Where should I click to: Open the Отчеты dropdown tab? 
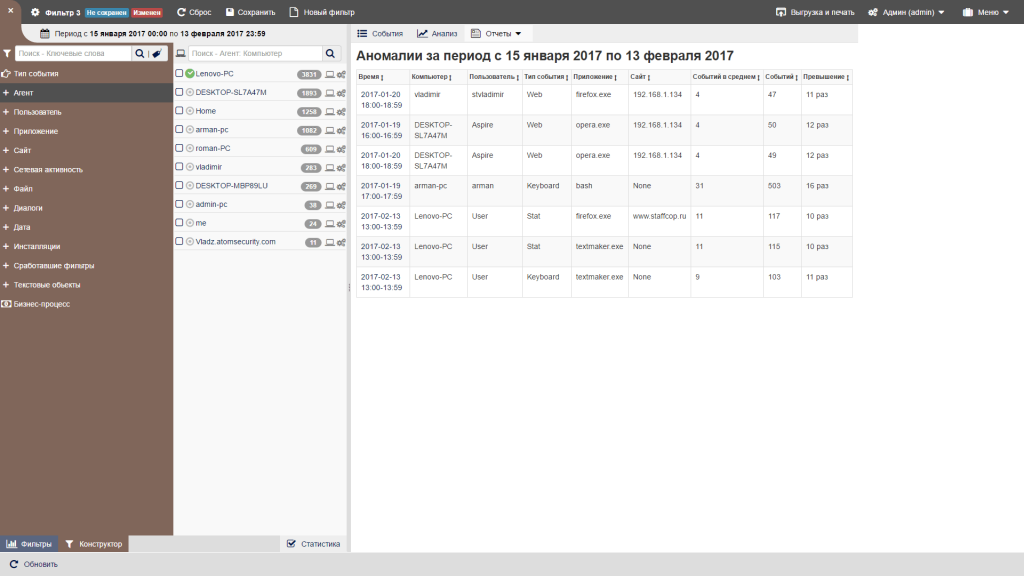[x=500, y=32]
